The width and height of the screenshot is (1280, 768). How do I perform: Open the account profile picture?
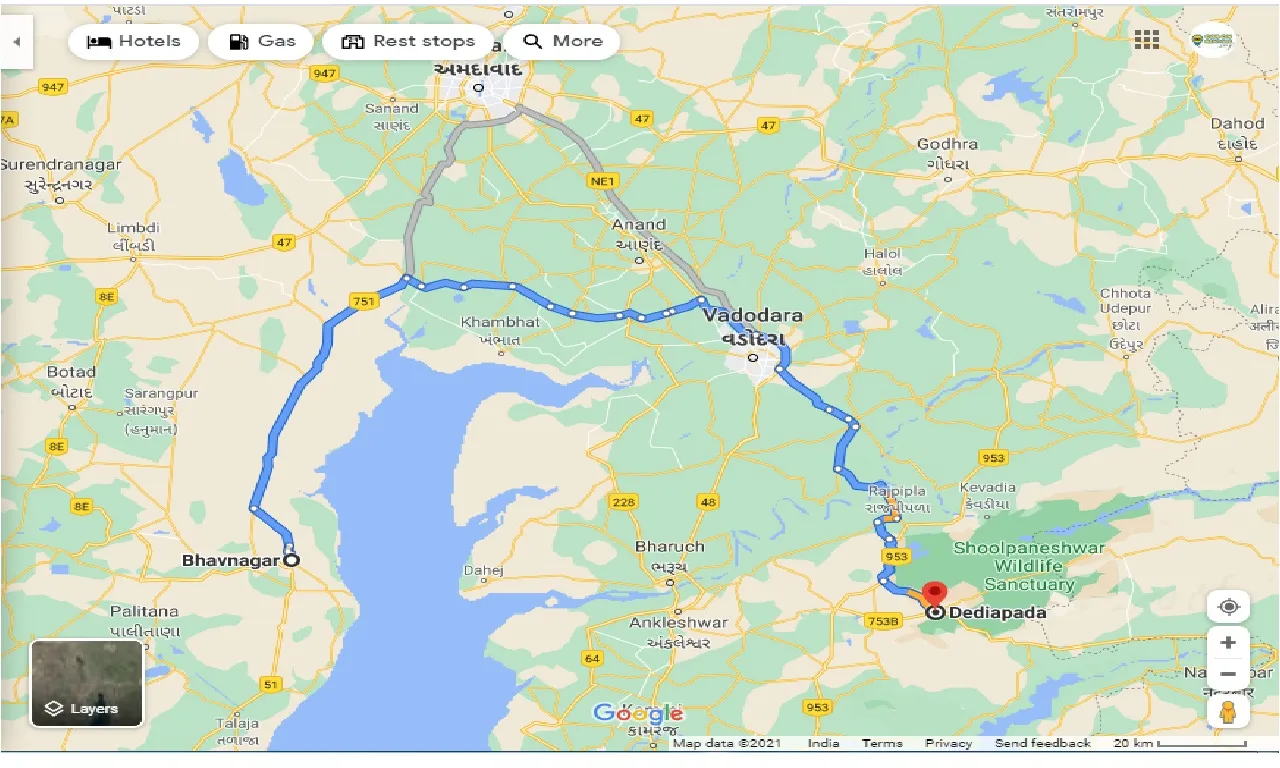pyautogui.click(x=1212, y=40)
